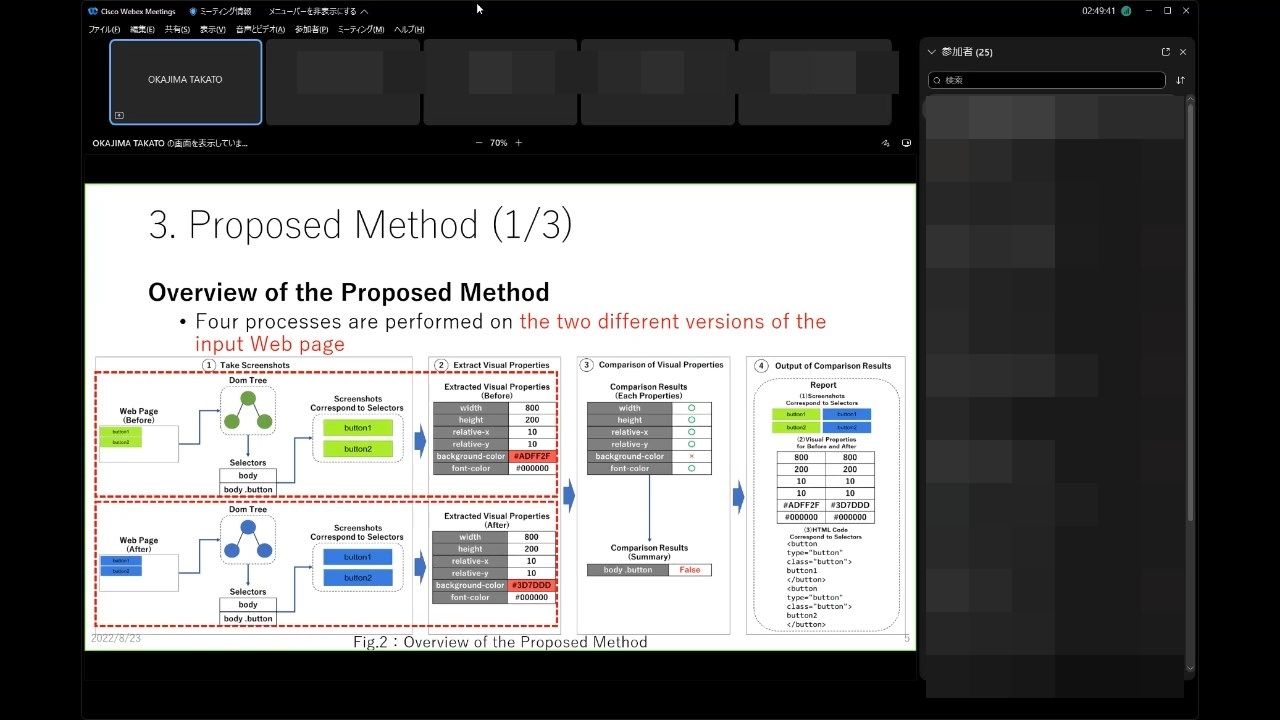Click the 検索 participant search field
This screenshot has height=720, width=1280.
coord(1047,80)
